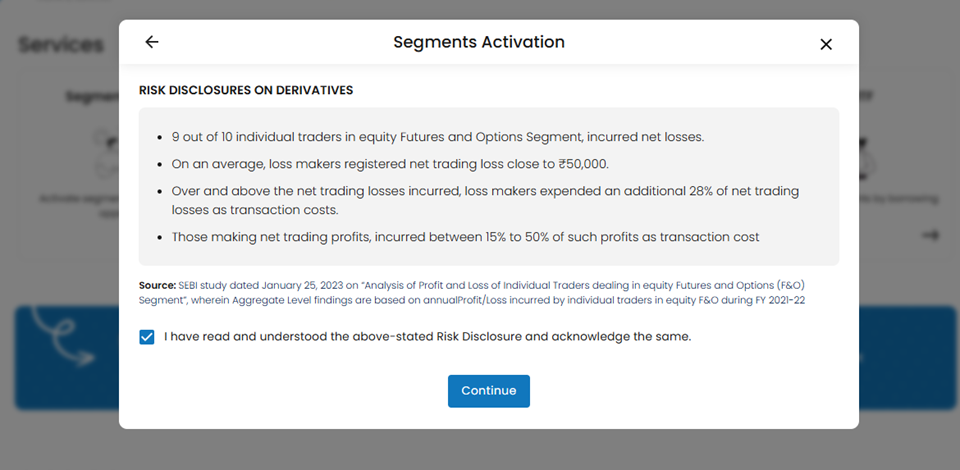The width and height of the screenshot is (960, 470).
Task: Click the dimmed Services heading in background
Action: pyautogui.click(x=61, y=45)
